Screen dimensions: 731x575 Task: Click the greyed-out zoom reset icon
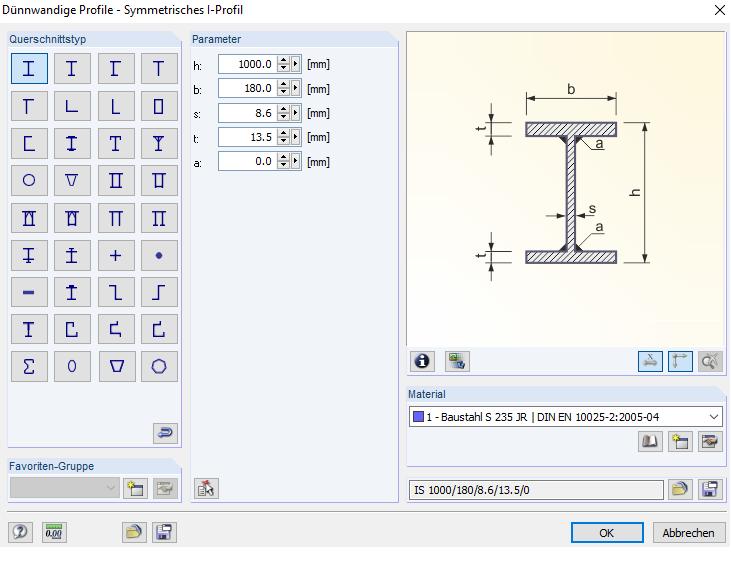pyautogui.click(x=710, y=361)
